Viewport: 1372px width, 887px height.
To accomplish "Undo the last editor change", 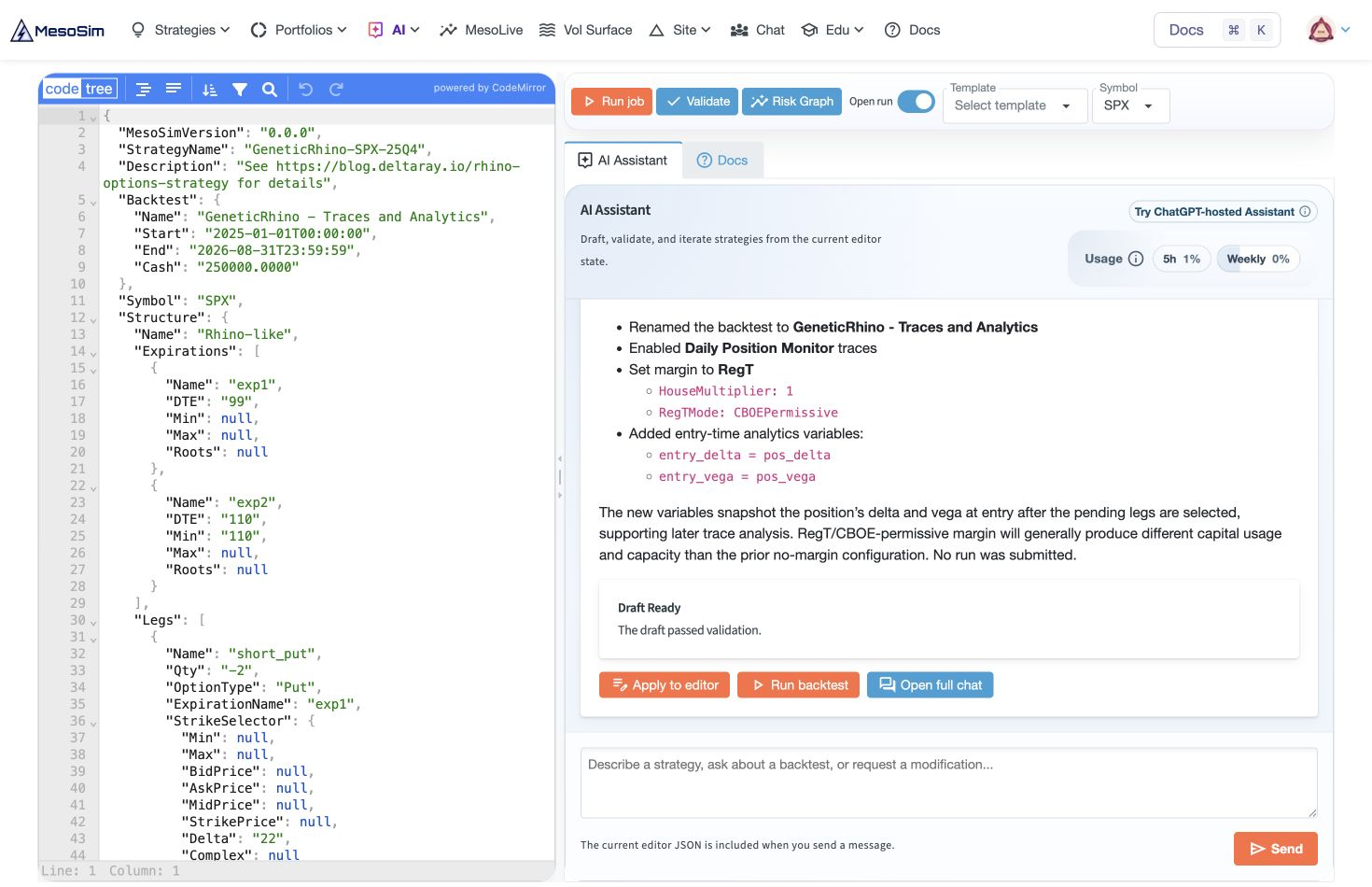I will [305, 90].
